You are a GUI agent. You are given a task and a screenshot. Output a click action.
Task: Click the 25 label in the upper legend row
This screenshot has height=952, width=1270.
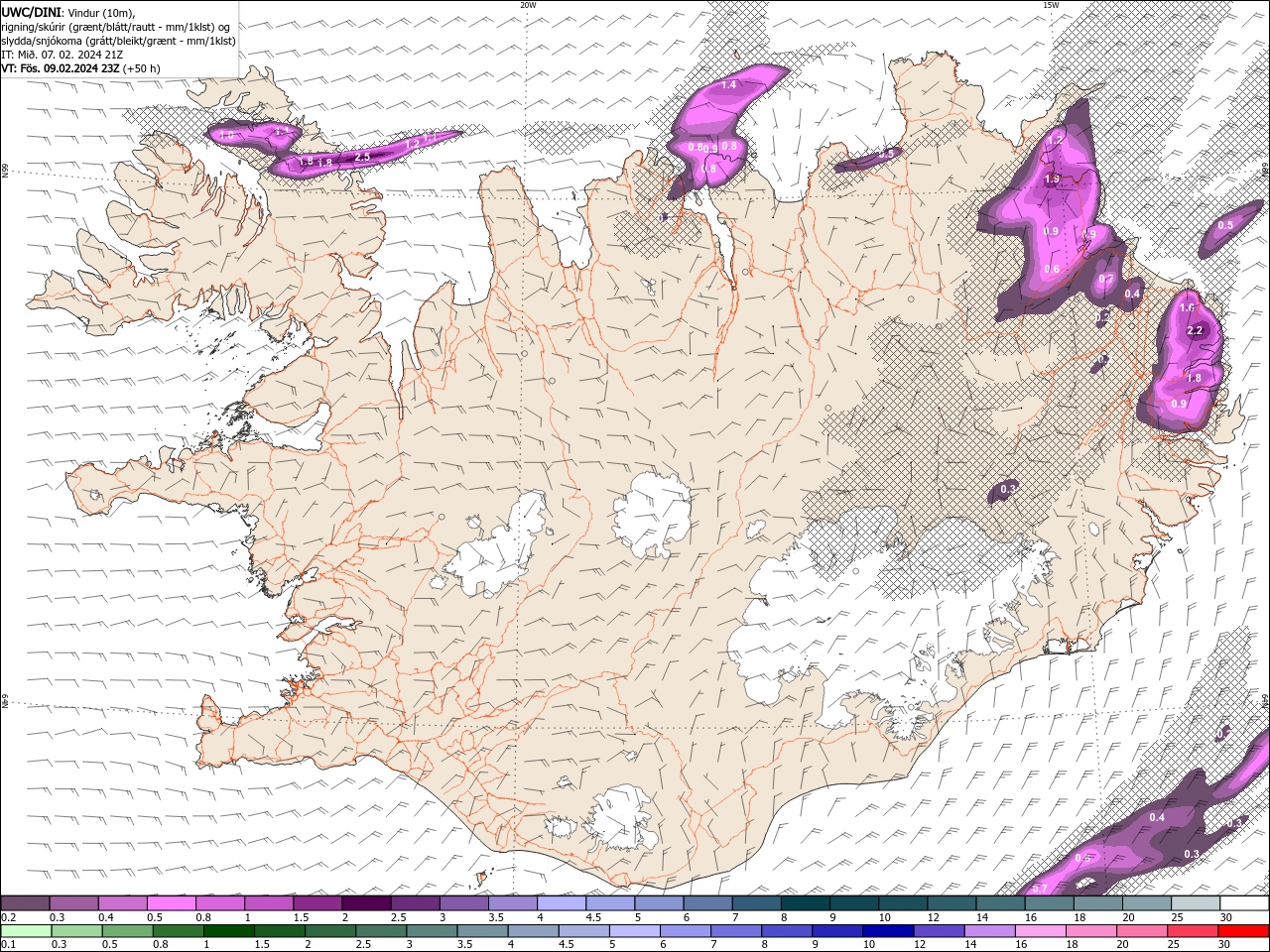pyautogui.click(x=1178, y=917)
